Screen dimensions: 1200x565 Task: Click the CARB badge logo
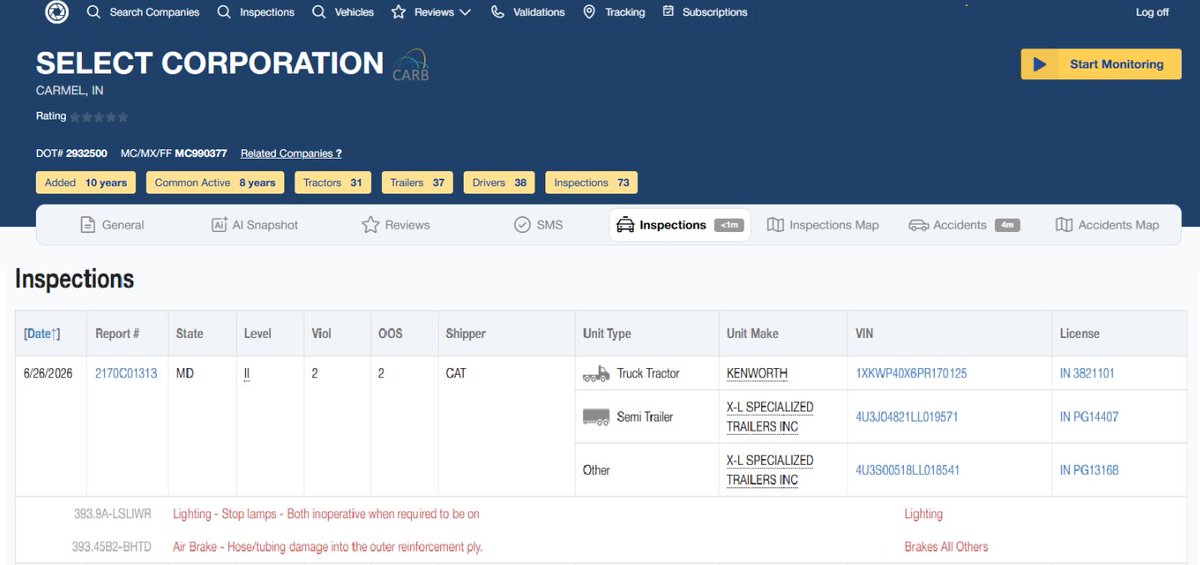coord(411,64)
